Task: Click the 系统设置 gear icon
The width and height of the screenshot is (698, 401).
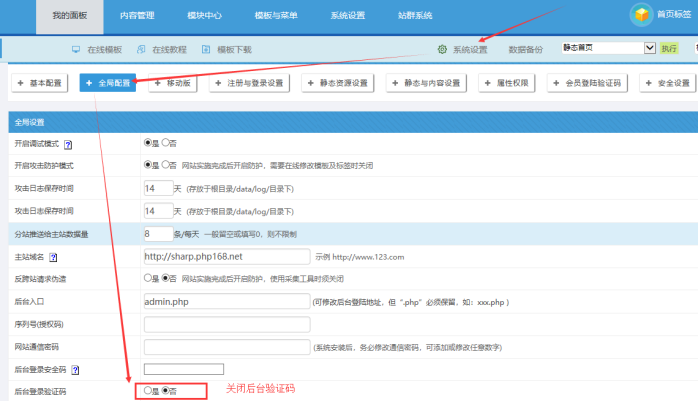Action: click(442, 48)
